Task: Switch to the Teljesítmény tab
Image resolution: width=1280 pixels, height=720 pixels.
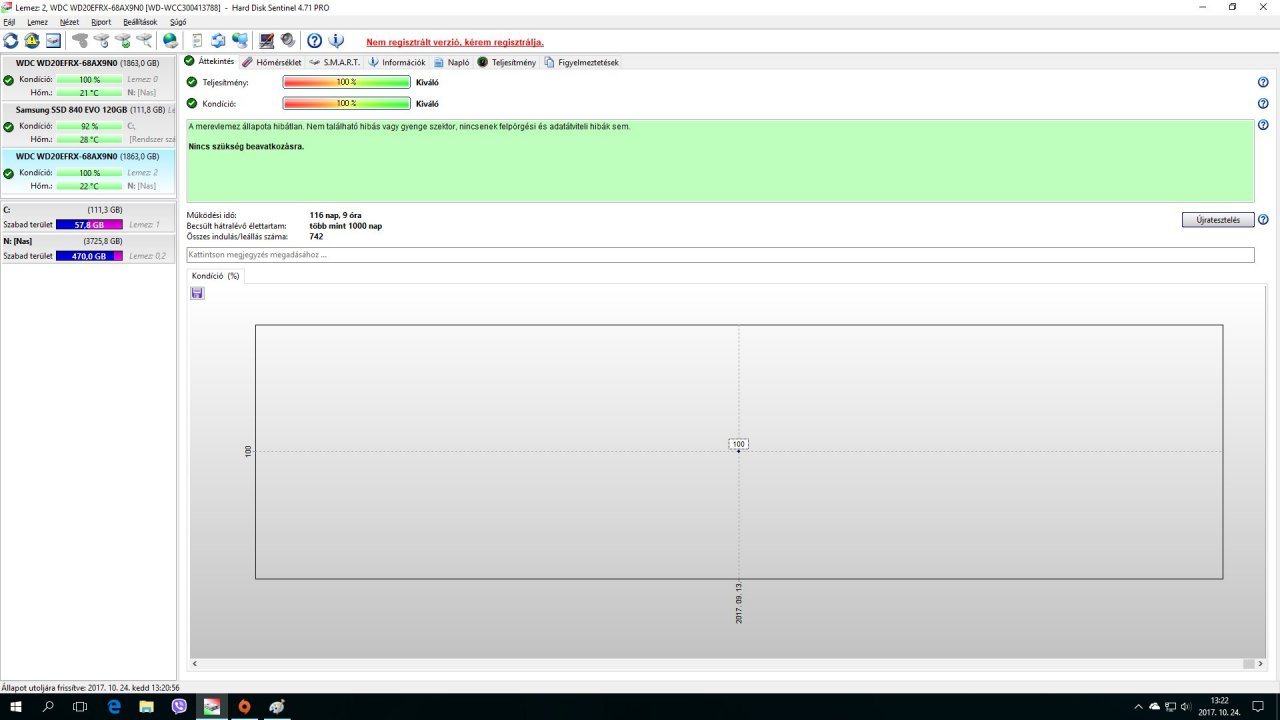Action: (x=507, y=62)
